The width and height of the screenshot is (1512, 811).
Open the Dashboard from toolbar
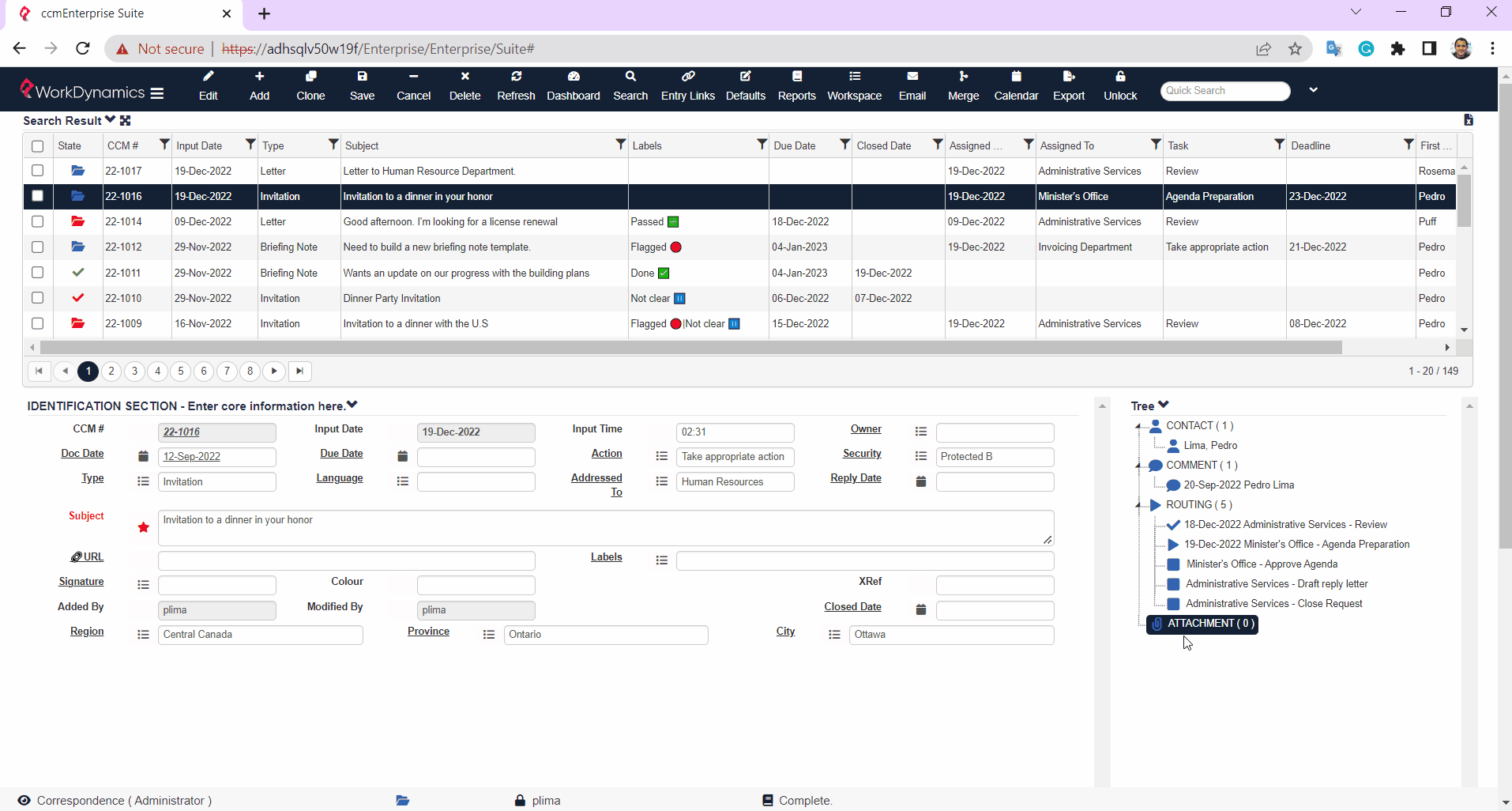(x=574, y=86)
